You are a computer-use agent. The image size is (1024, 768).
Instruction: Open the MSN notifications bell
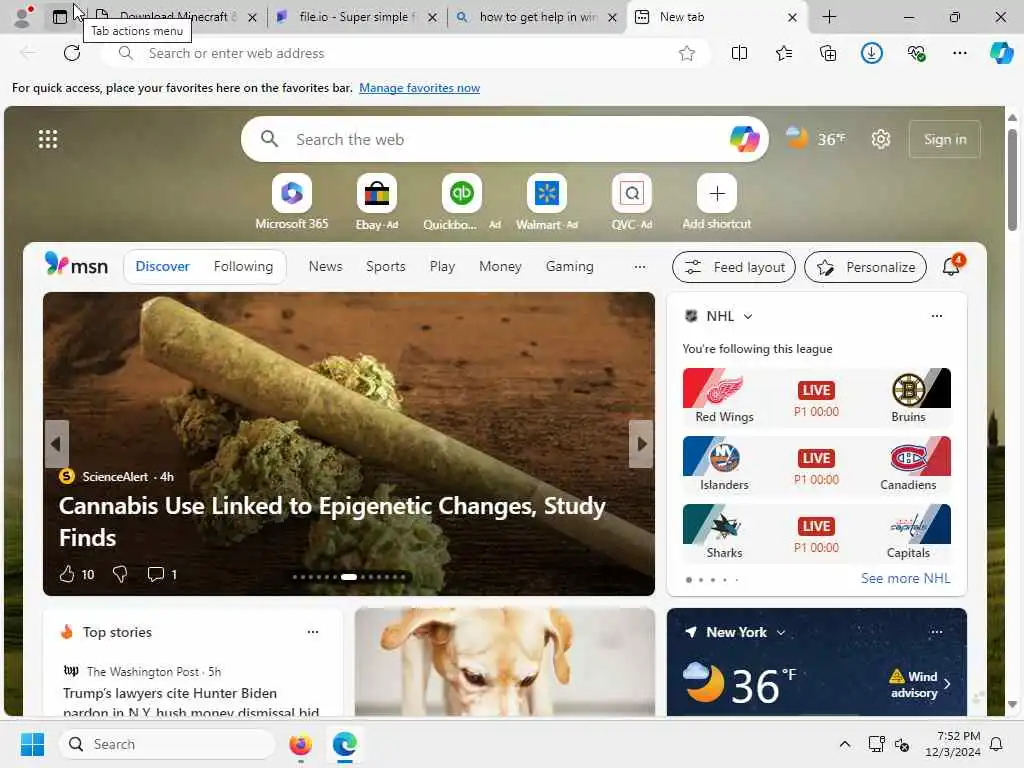(951, 266)
